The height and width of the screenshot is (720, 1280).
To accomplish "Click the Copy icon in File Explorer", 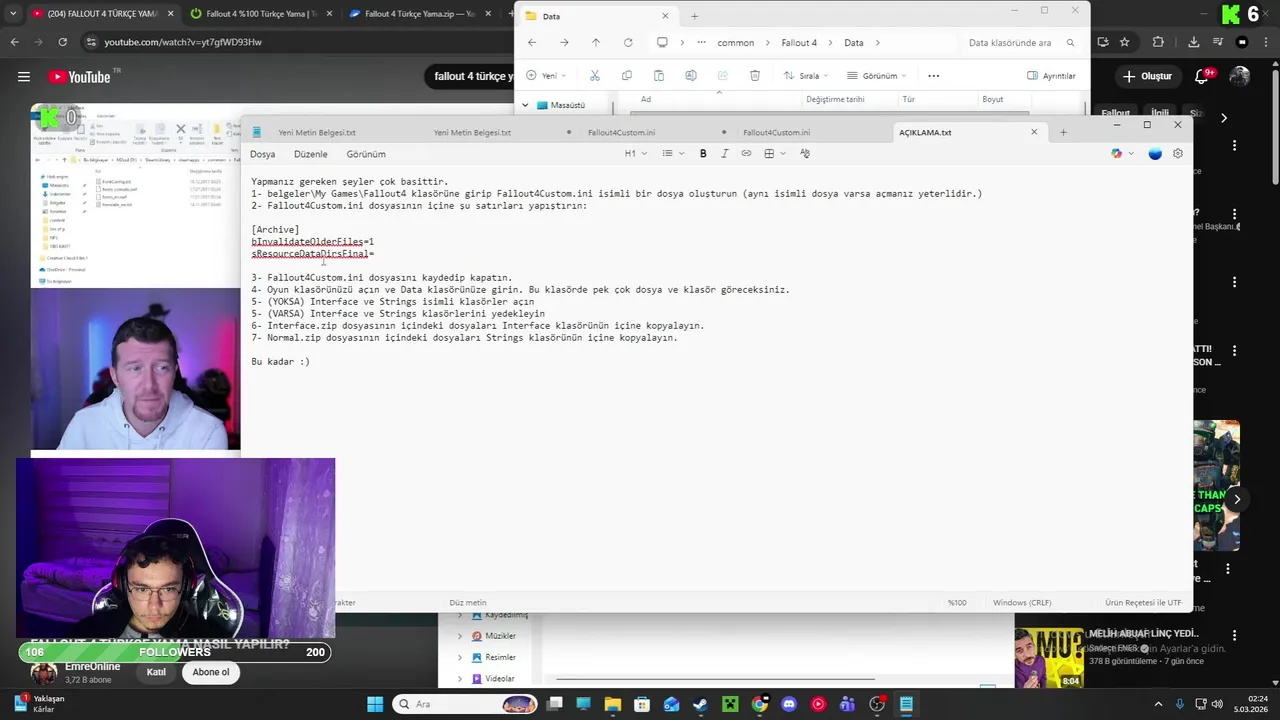I will point(627,76).
